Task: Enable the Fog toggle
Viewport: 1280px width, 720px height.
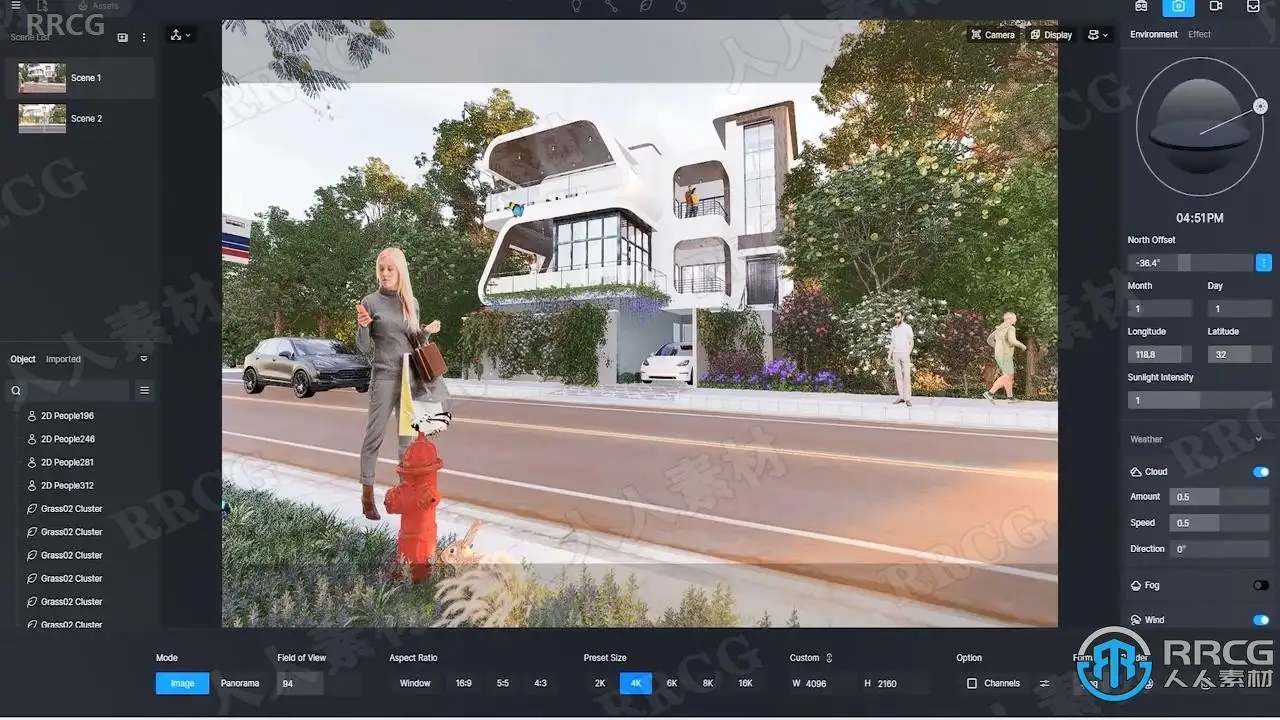Action: pos(1261,586)
